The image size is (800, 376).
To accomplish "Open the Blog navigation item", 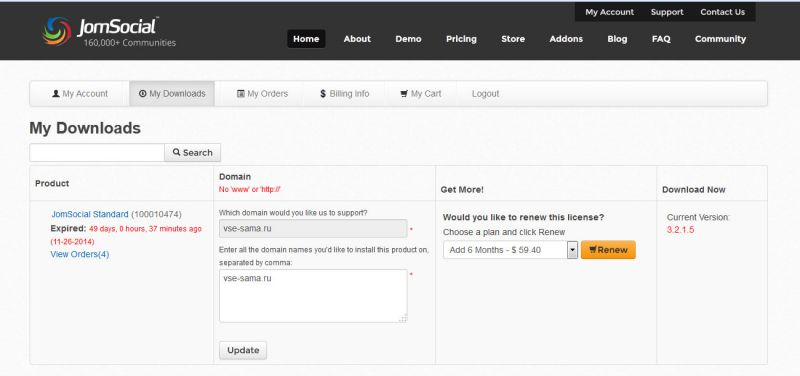I will point(617,39).
